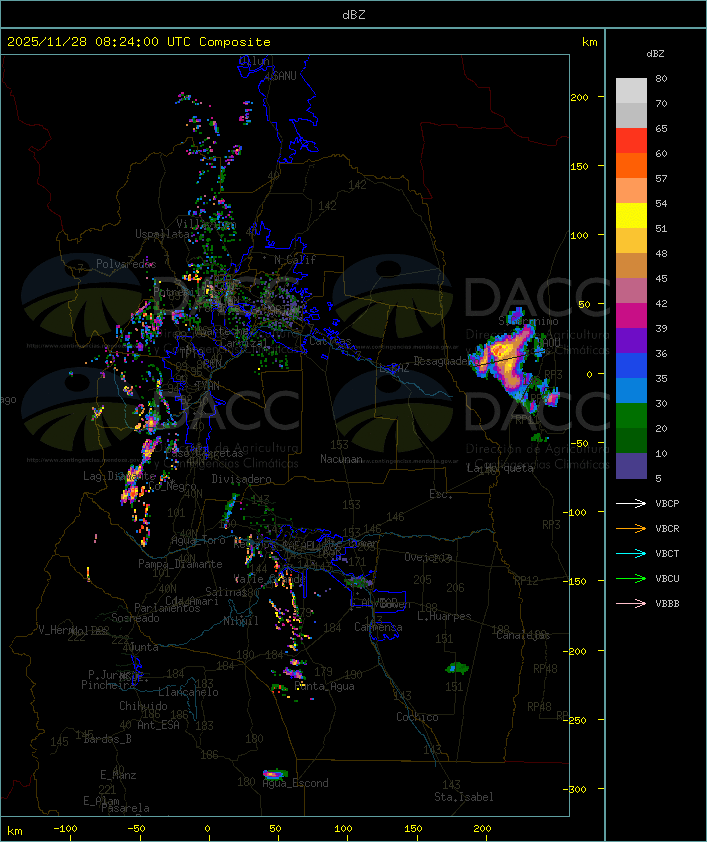This screenshot has width=707, height=842.
Task: Click the legend value 65
Action: pos(661,128)
